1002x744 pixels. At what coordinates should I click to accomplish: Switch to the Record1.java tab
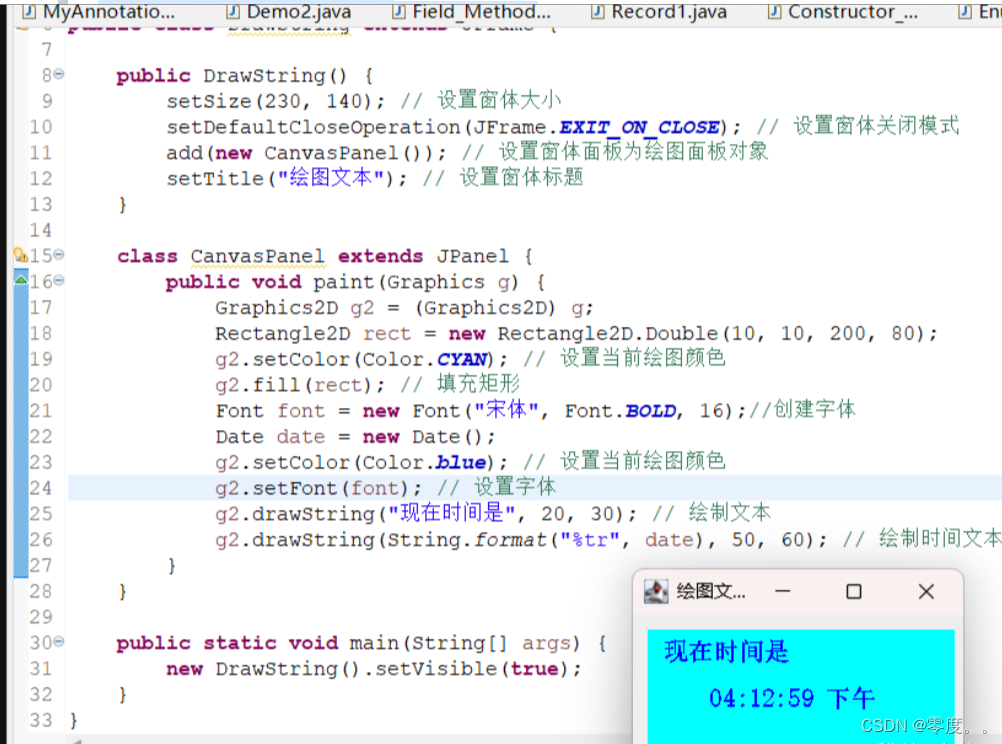(660, 13)
